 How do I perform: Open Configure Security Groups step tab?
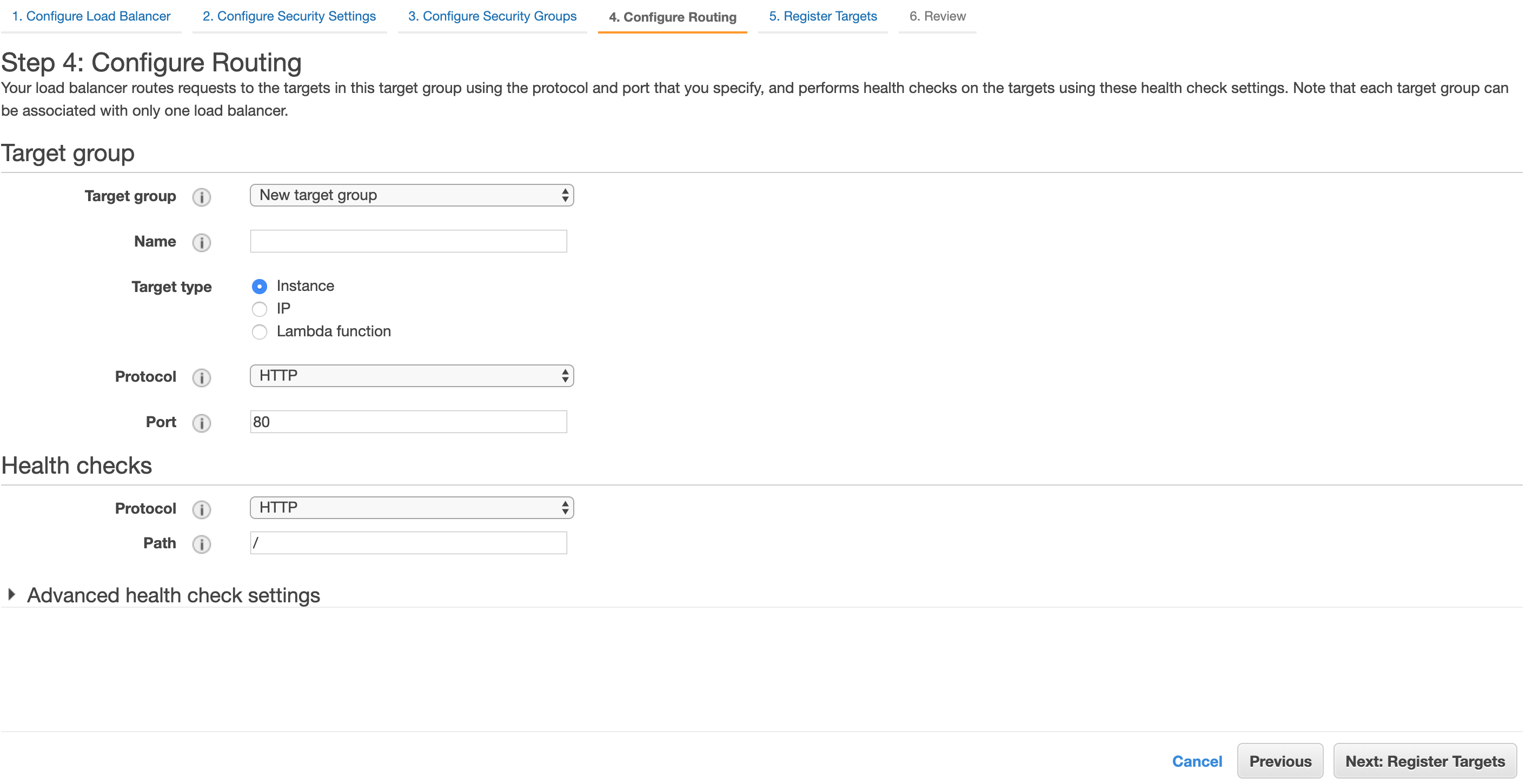(492, 16)
